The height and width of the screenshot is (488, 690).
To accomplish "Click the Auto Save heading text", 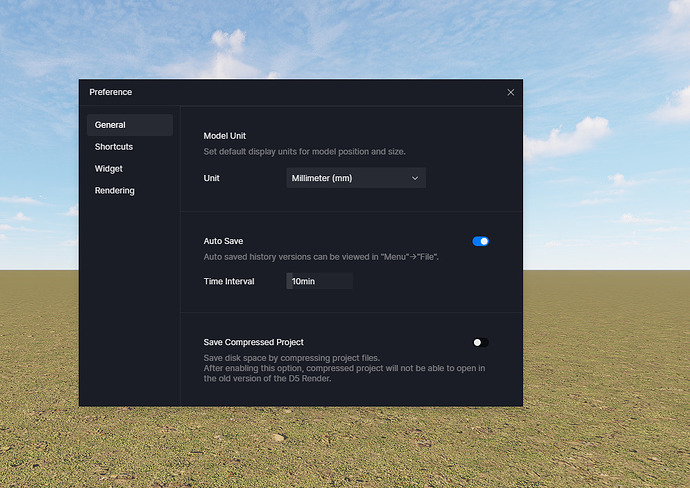I will [x=223, y=241].
